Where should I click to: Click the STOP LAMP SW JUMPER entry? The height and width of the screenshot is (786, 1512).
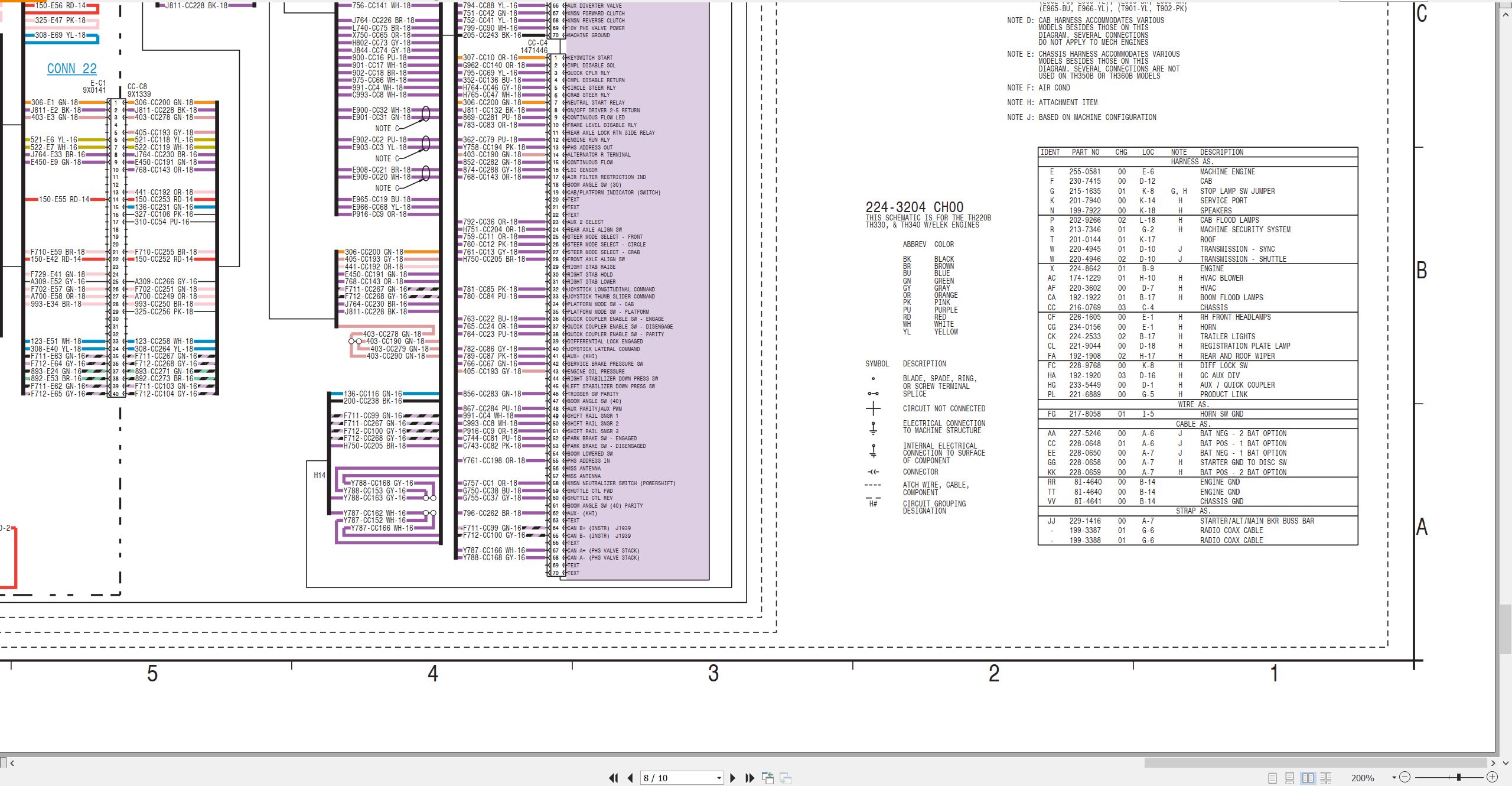point(1237,191)
